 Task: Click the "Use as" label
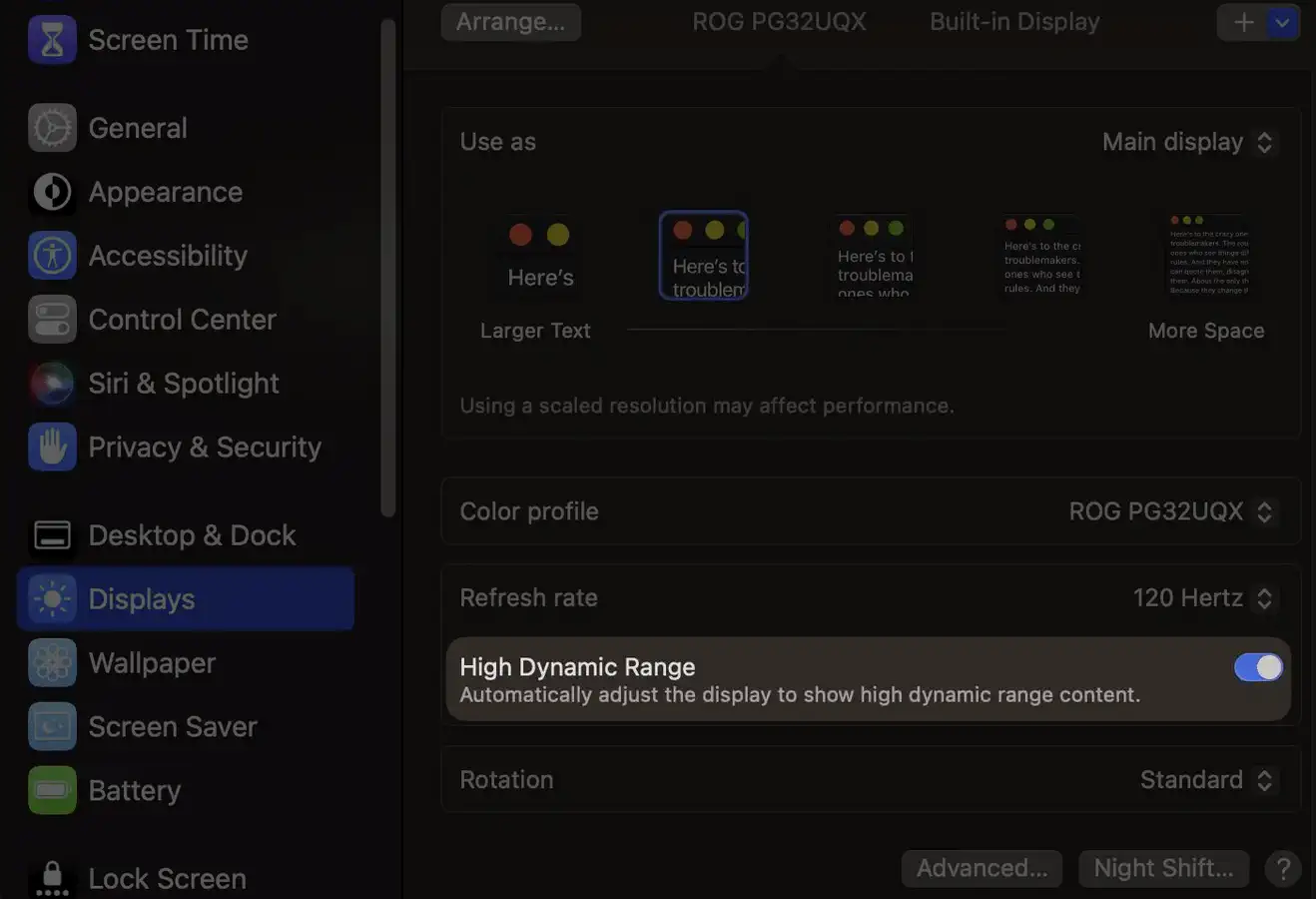(497, 142)
